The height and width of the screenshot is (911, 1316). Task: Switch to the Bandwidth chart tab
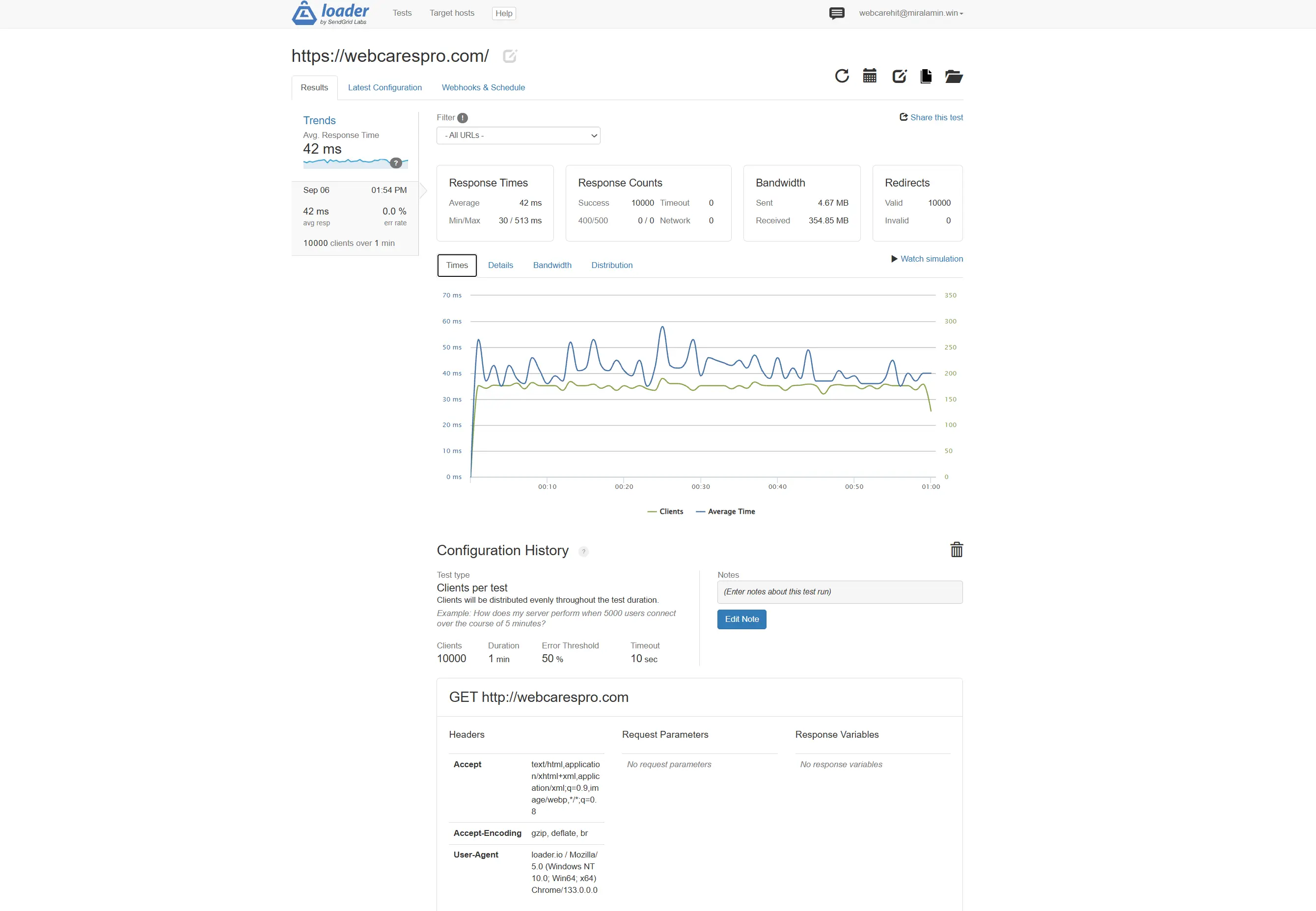[x=552, y=266]
